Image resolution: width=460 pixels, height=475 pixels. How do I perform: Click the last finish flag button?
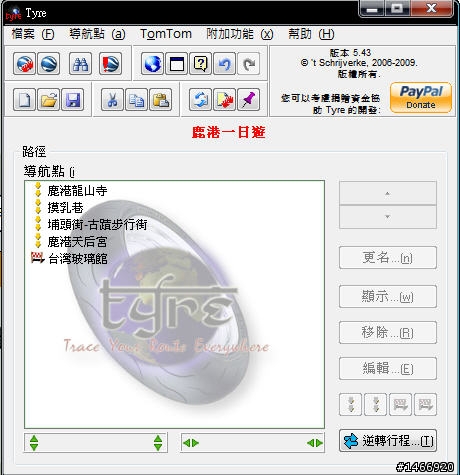coord(425,404)
